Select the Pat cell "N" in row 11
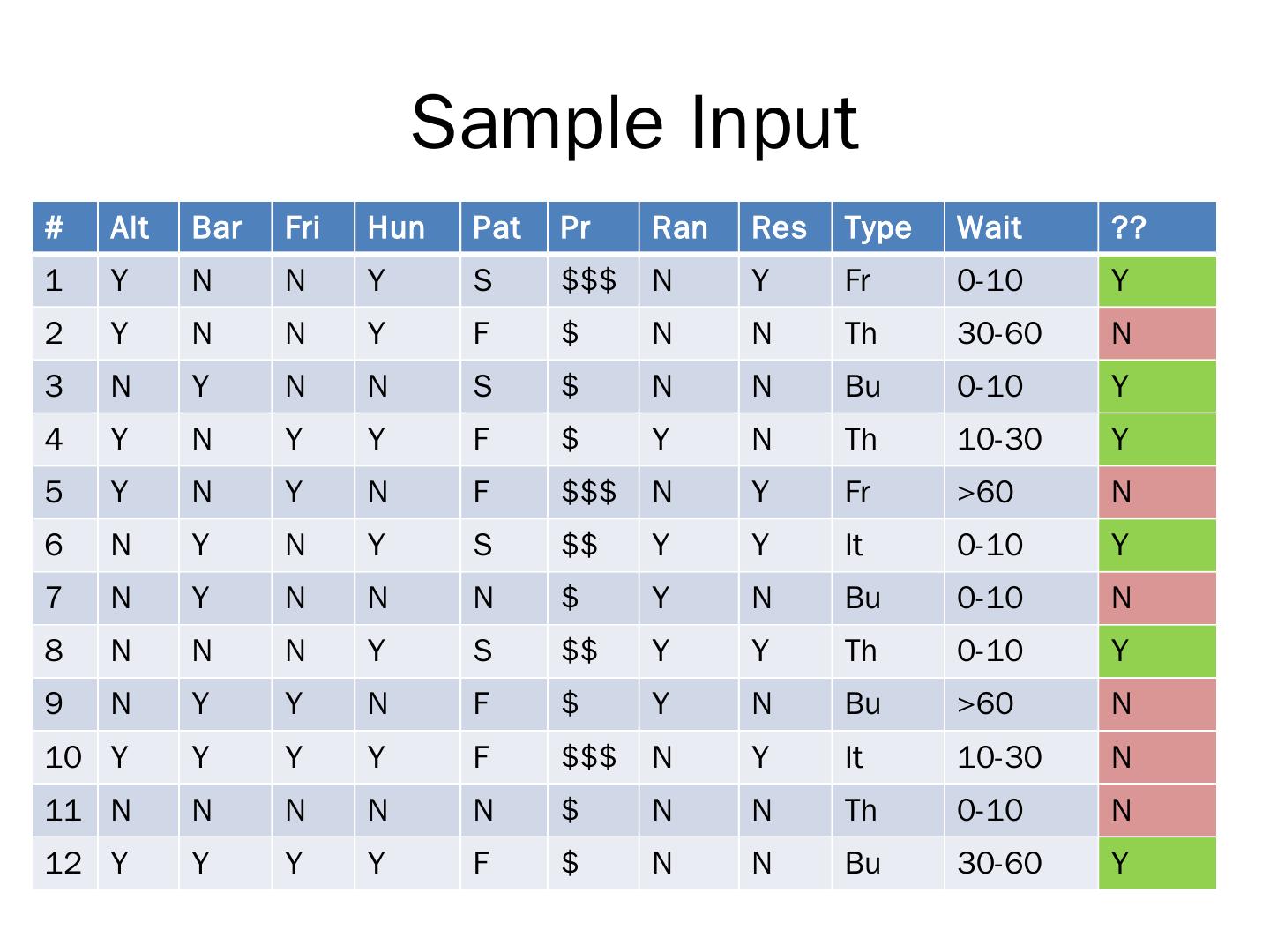The image size is (1270, 952). point(504,810)
